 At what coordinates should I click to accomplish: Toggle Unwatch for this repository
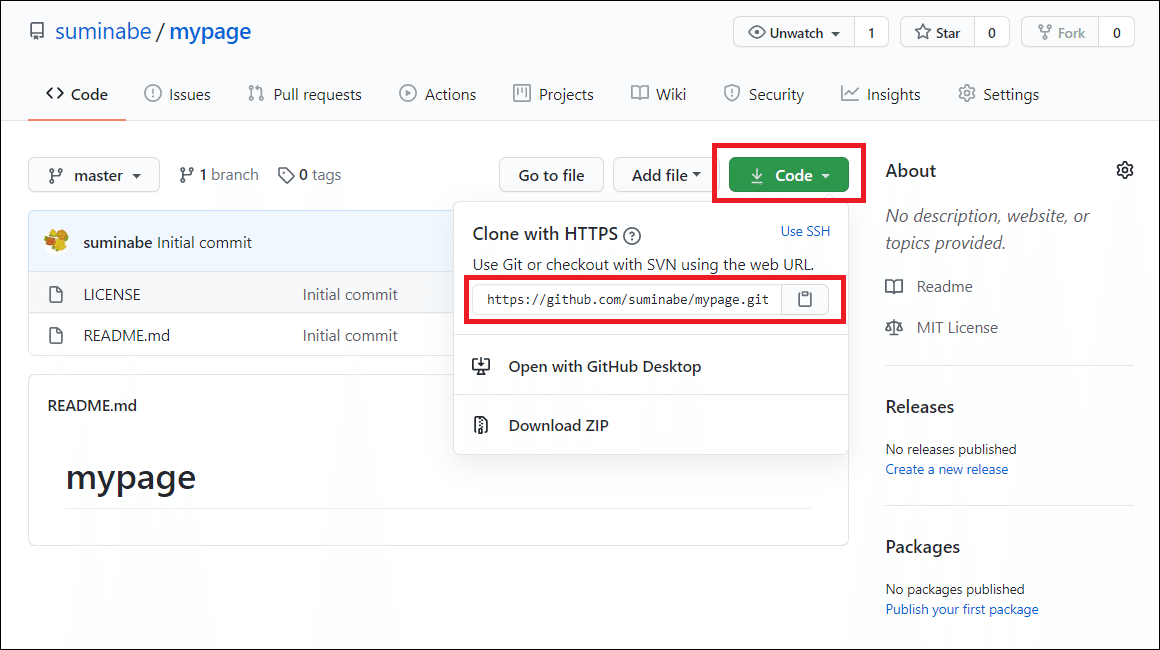pyautogui.click(x=795, y=33)
